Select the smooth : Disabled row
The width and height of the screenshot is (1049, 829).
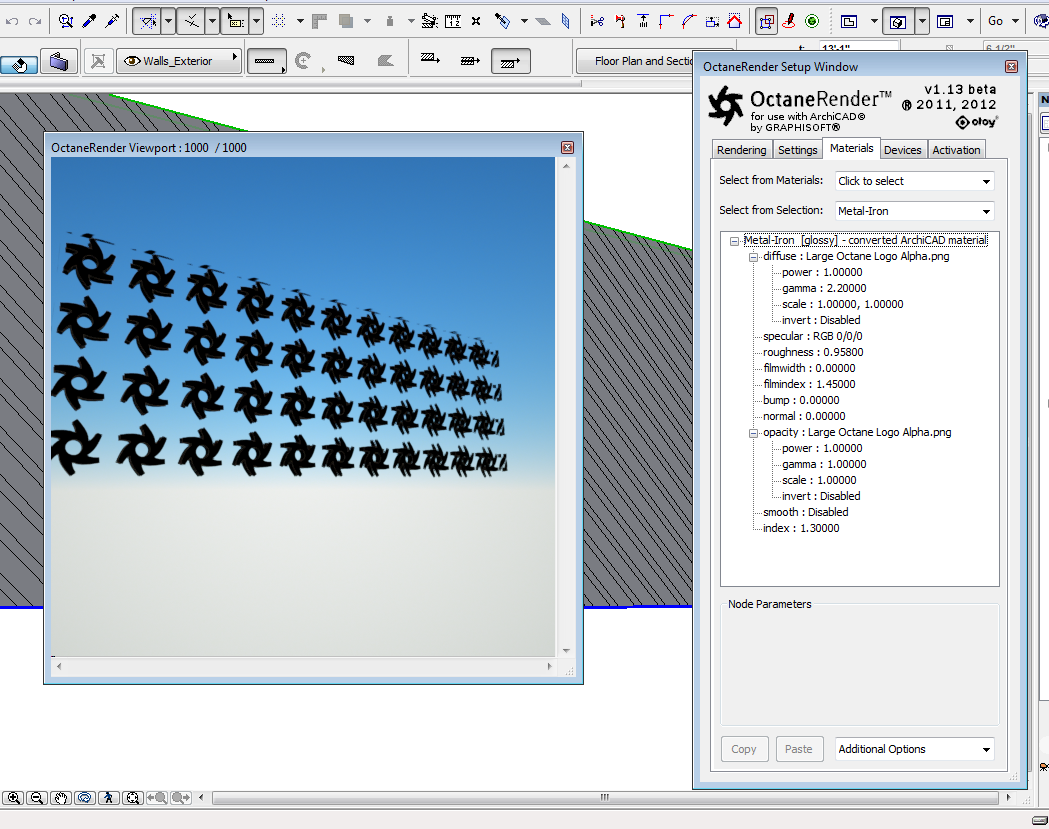click(805, 513)
